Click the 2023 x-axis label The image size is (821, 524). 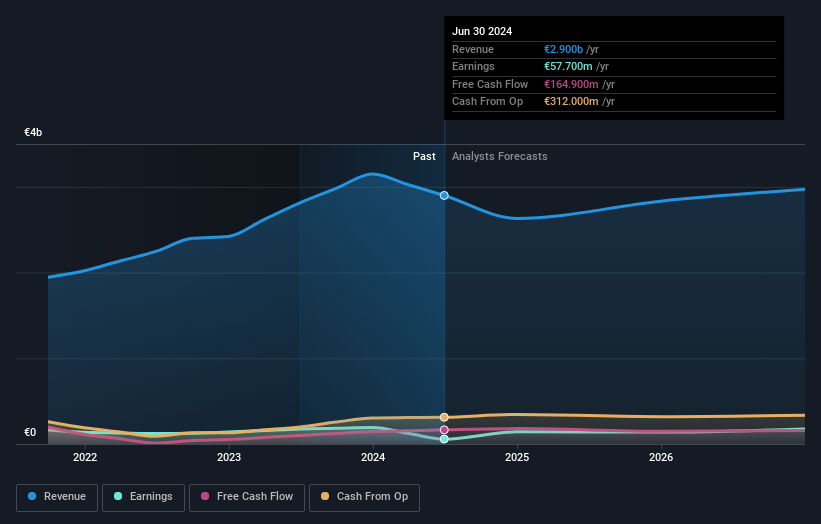[x=229, y=457]
